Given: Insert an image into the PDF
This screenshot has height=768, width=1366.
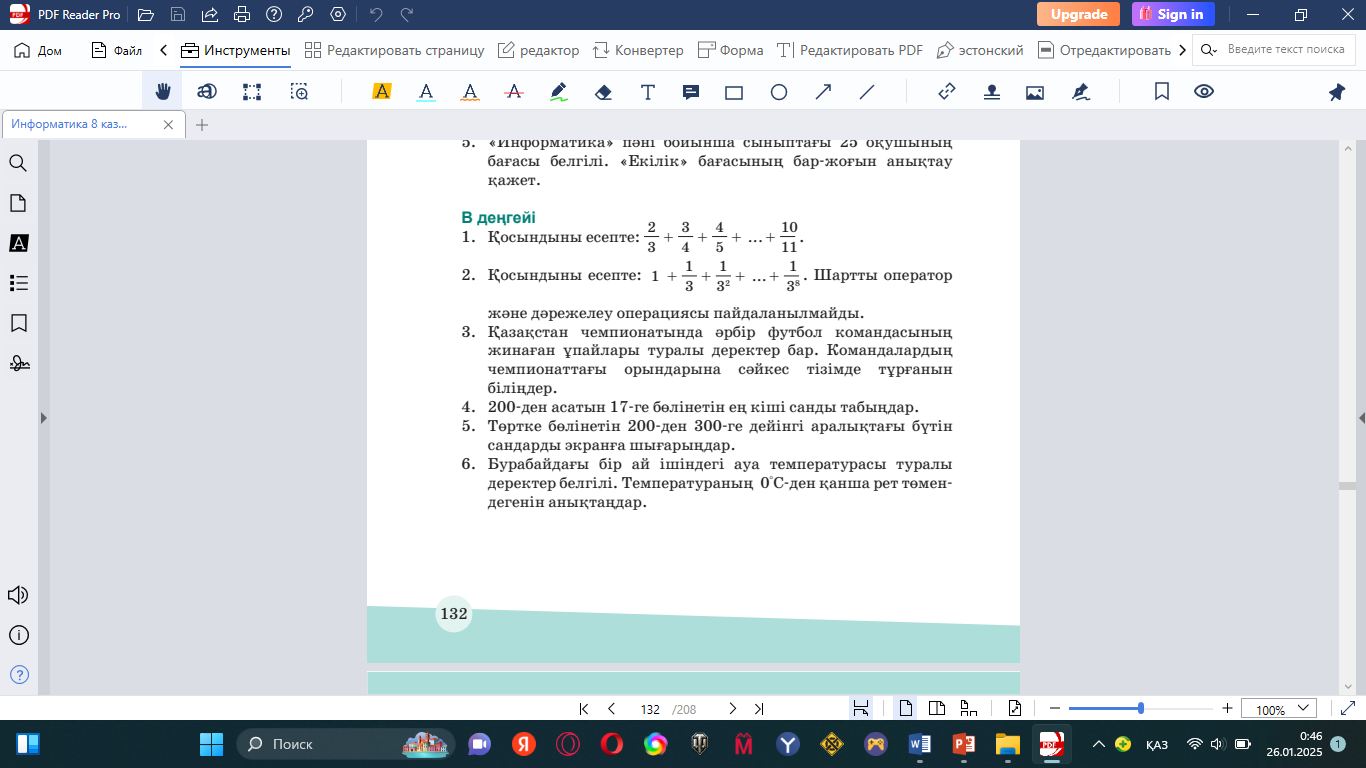Looking at the screenshot, I should pyautogui.click(x=1035, y=92).
